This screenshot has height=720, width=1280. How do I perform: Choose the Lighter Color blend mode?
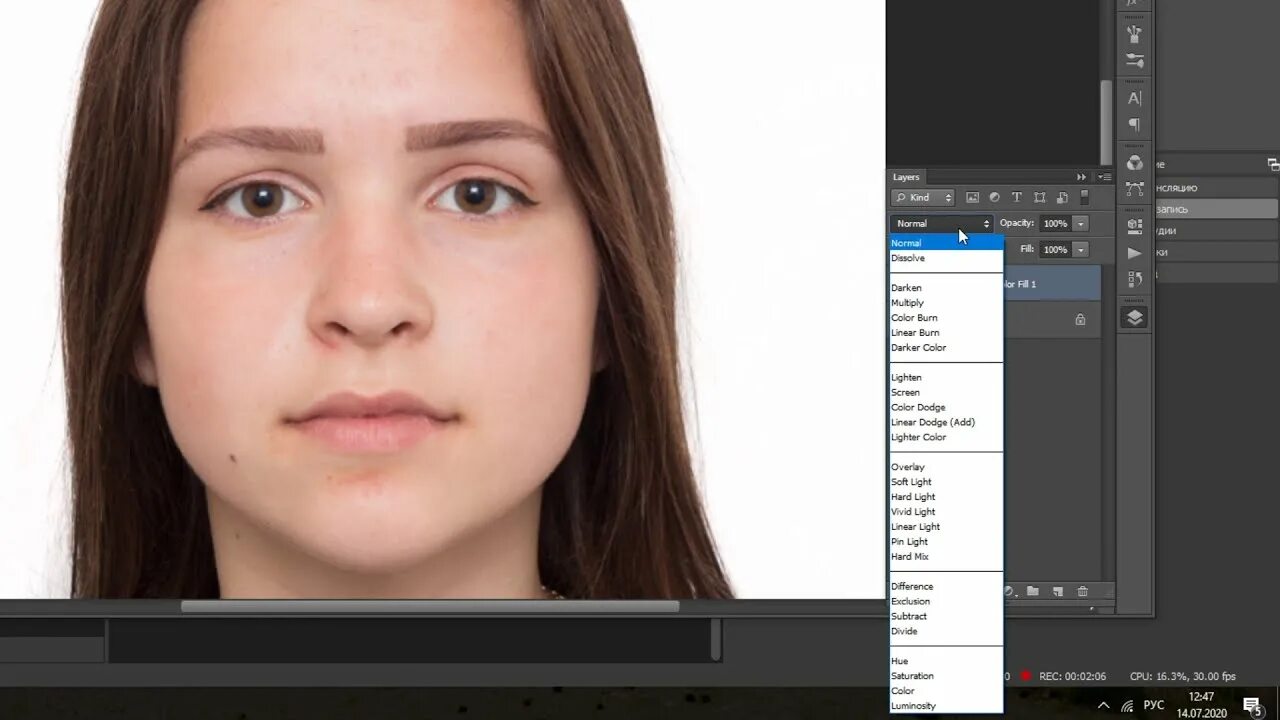[x=946, y=437]
